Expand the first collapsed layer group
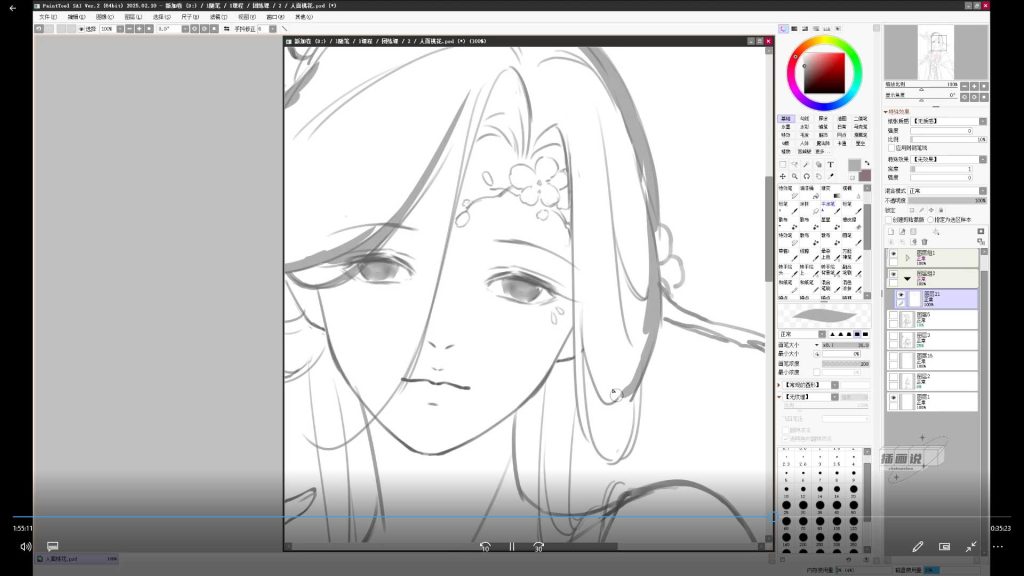1024x576 pixels. 907,258
